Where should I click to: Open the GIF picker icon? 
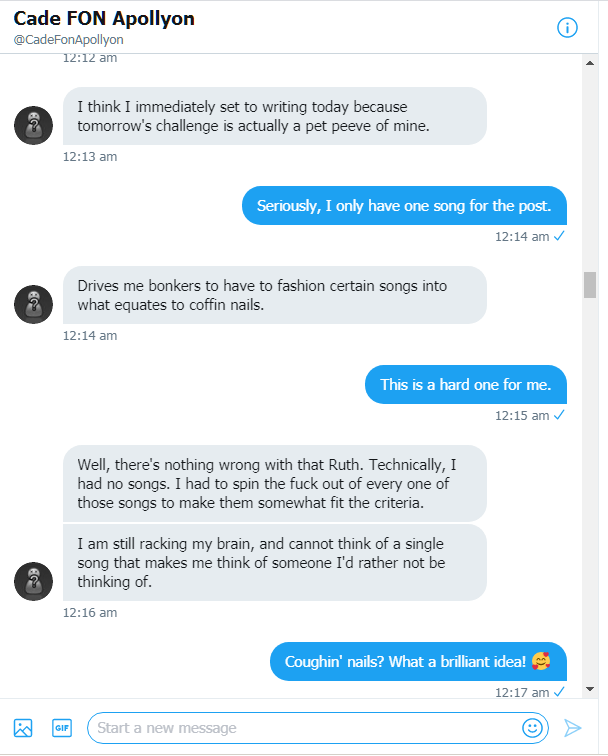pos(62,727)
